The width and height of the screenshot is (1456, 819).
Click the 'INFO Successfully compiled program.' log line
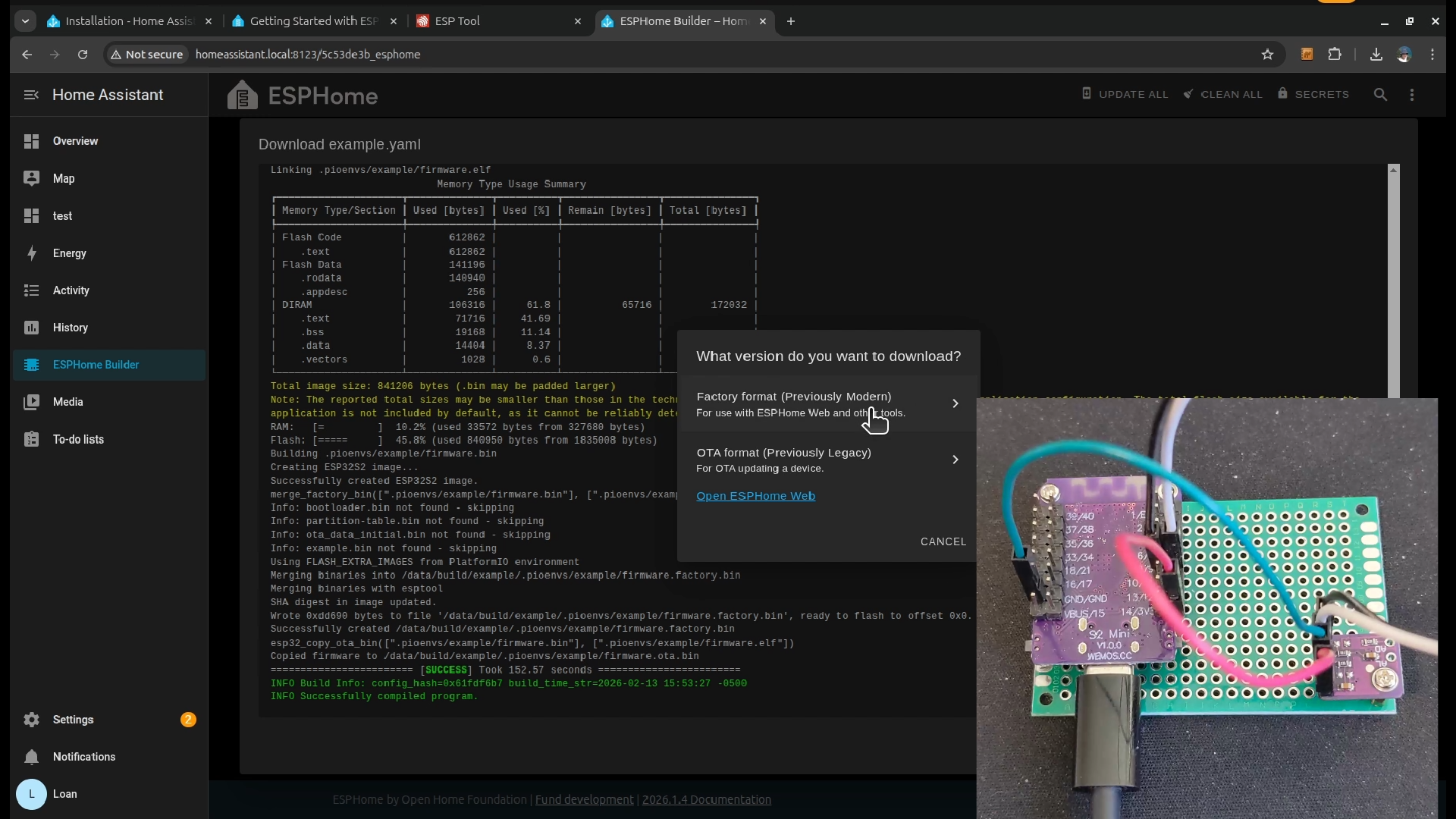pos(374,697)
